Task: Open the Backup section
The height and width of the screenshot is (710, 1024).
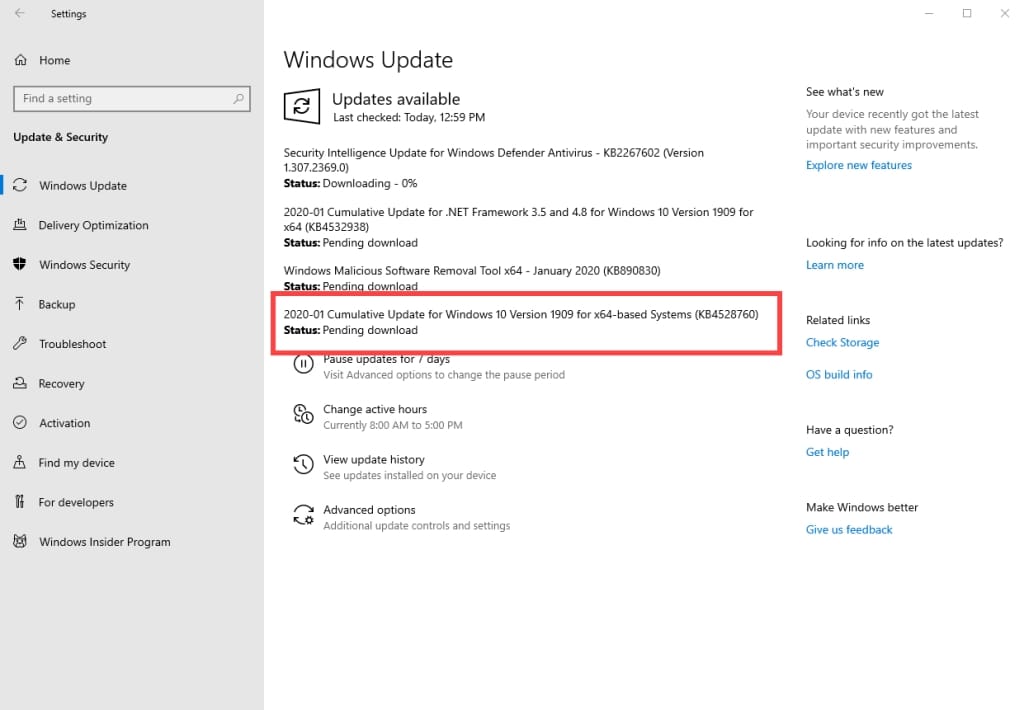Action: 57,304
